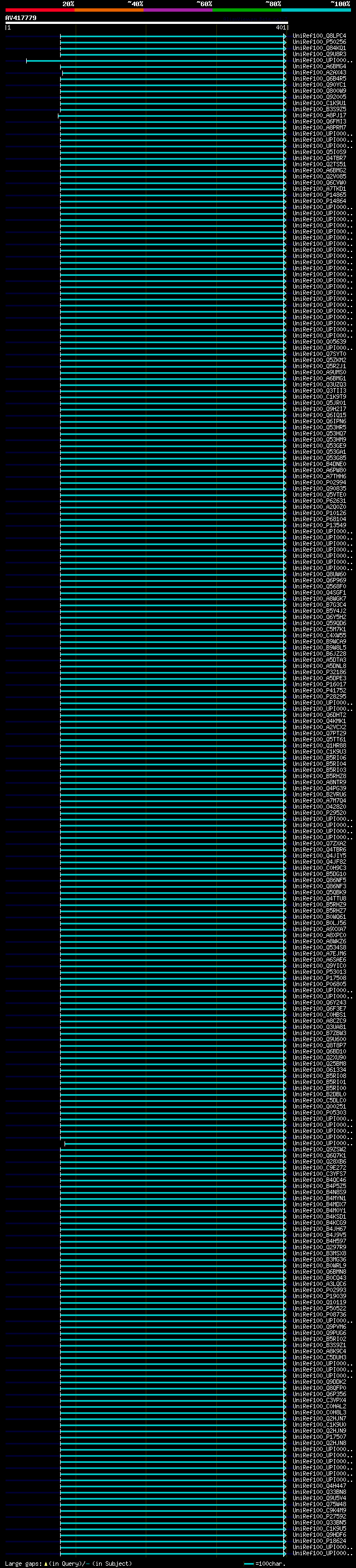
Task: Select hit UniRef100_B3S9Z5
Action: 319,110
